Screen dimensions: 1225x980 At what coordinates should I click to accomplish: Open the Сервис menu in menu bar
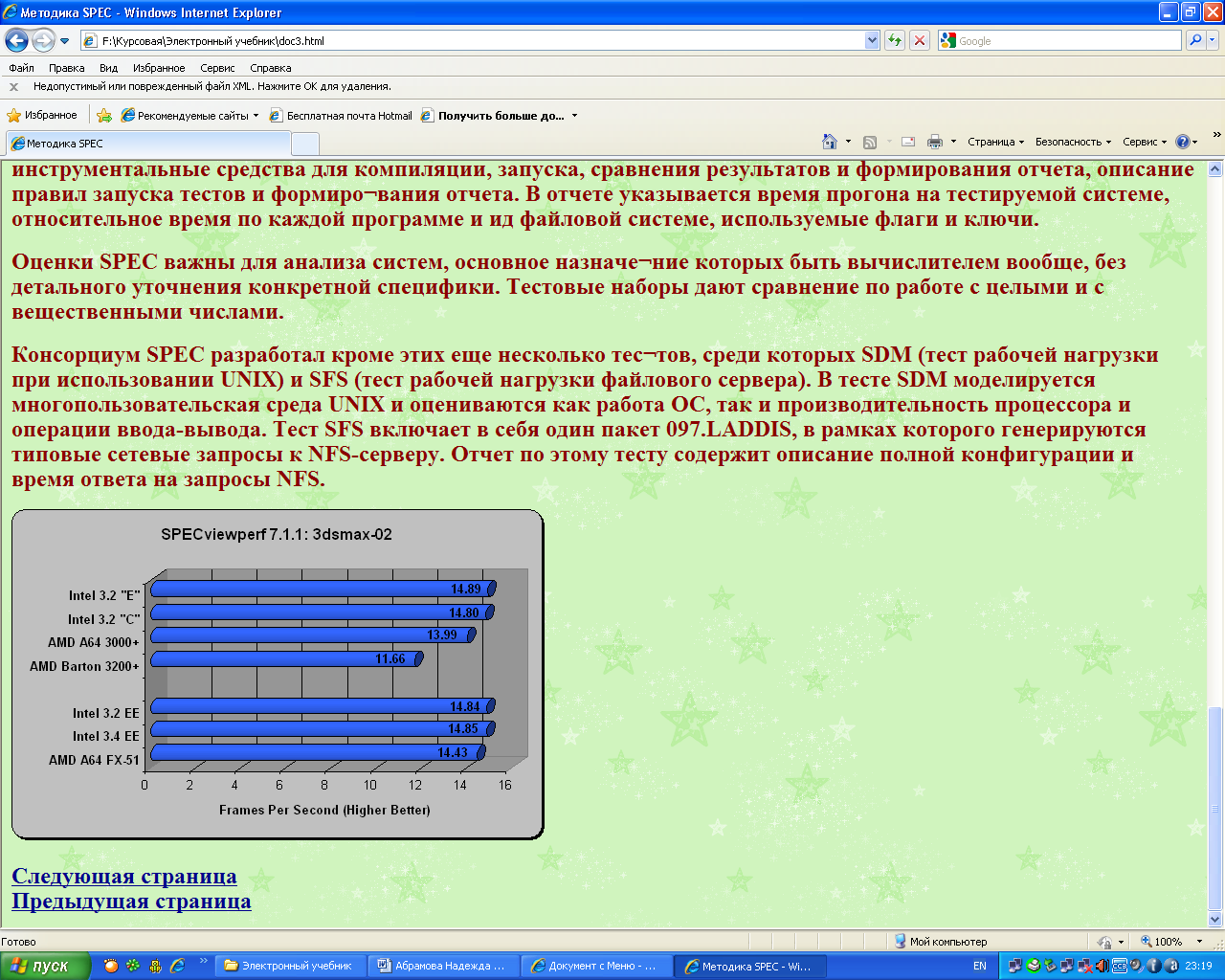click(217, 68)
